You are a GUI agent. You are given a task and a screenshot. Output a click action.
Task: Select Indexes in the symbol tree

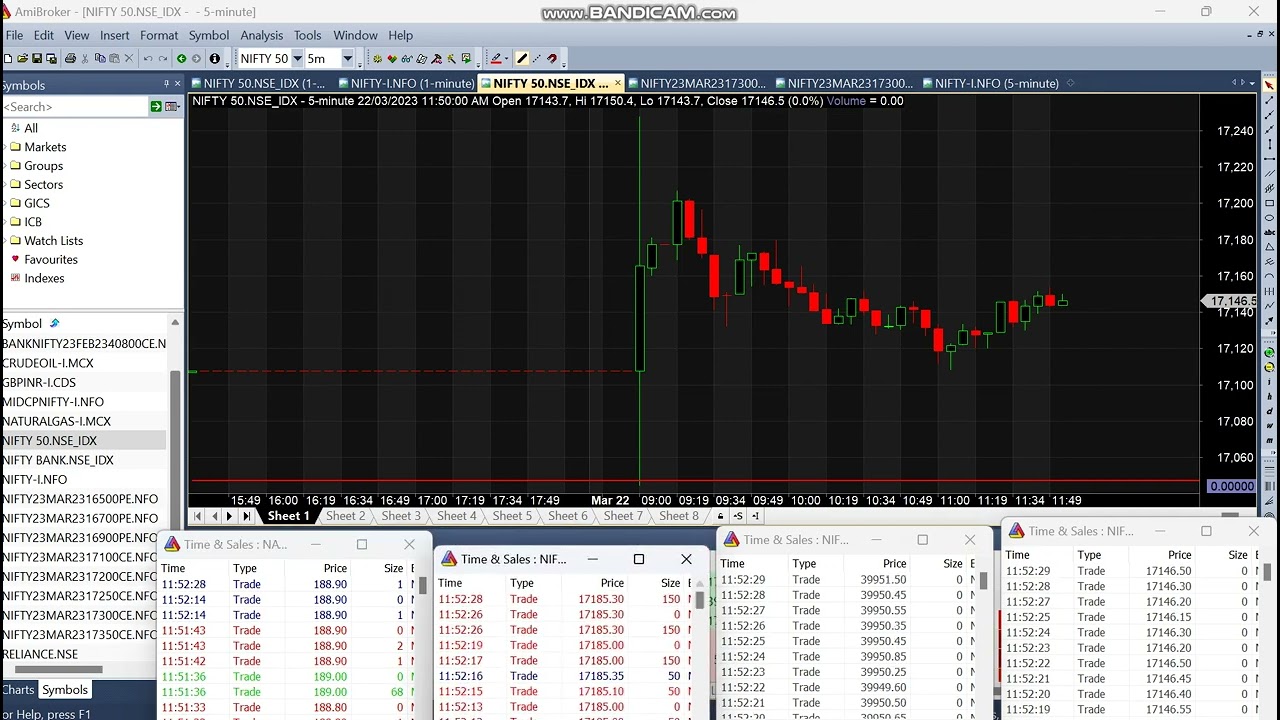[44, 278]
